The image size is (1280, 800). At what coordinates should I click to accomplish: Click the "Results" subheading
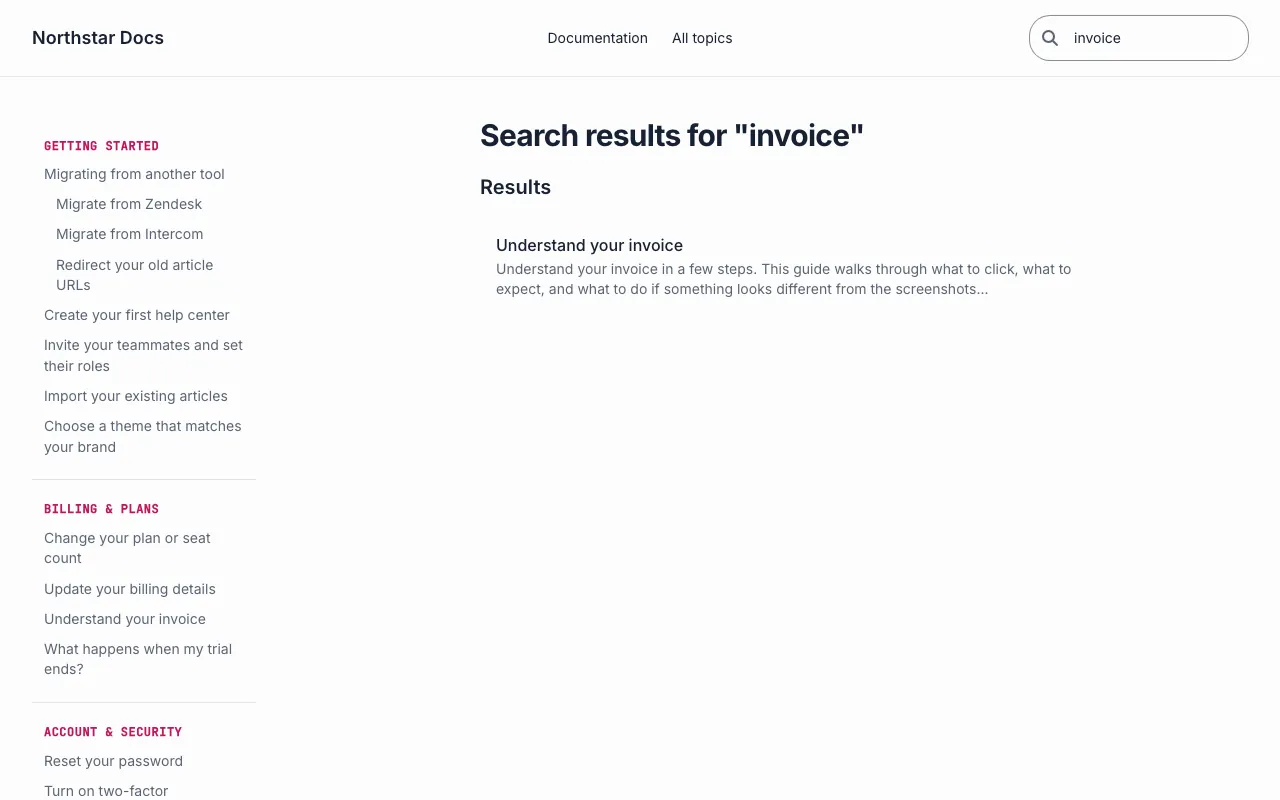pos(515,187)
